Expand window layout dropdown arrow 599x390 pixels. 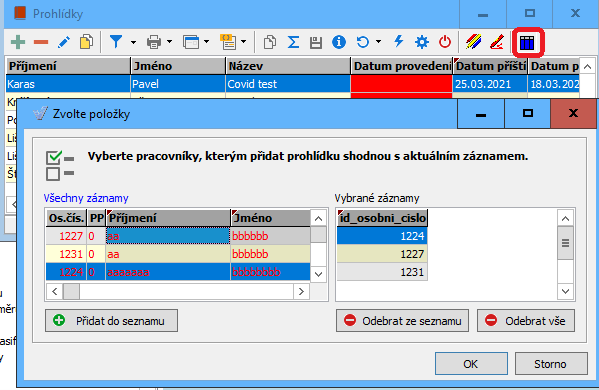coord(207,42)
